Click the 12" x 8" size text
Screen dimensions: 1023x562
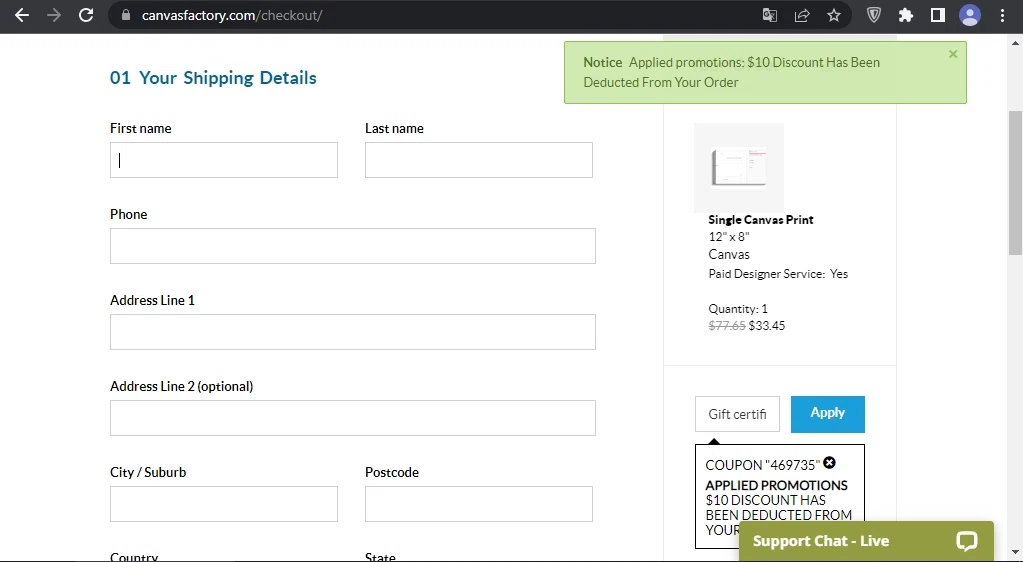[x=729, y=237]
